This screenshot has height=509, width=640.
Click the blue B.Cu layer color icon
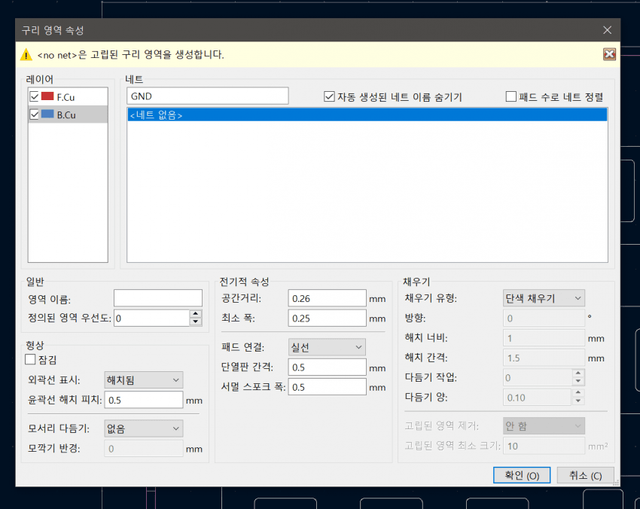48,115
